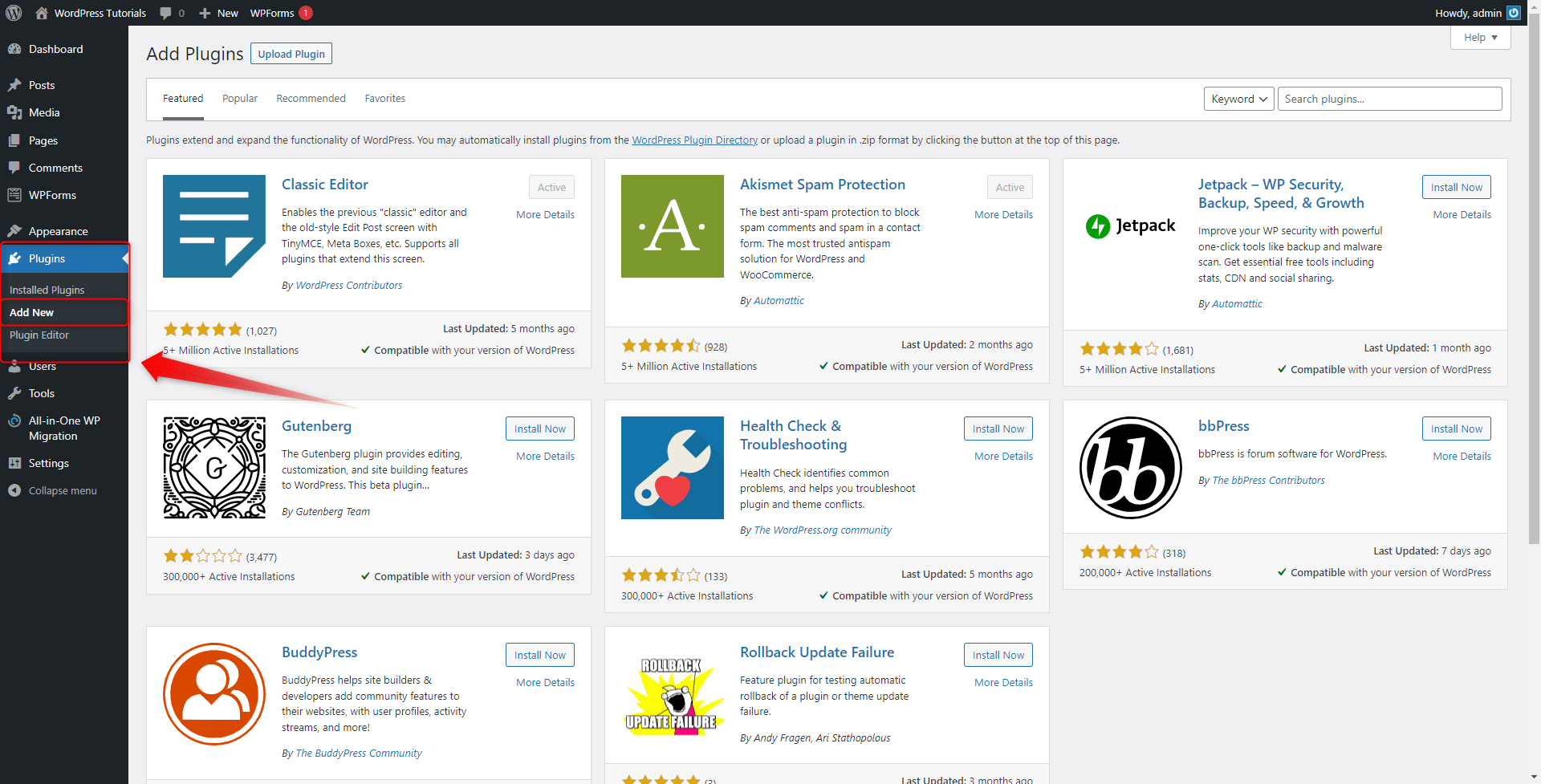Open The BuddyPress Community author link
This screenshot has width=1541, height=784.
tap(359, 753)
